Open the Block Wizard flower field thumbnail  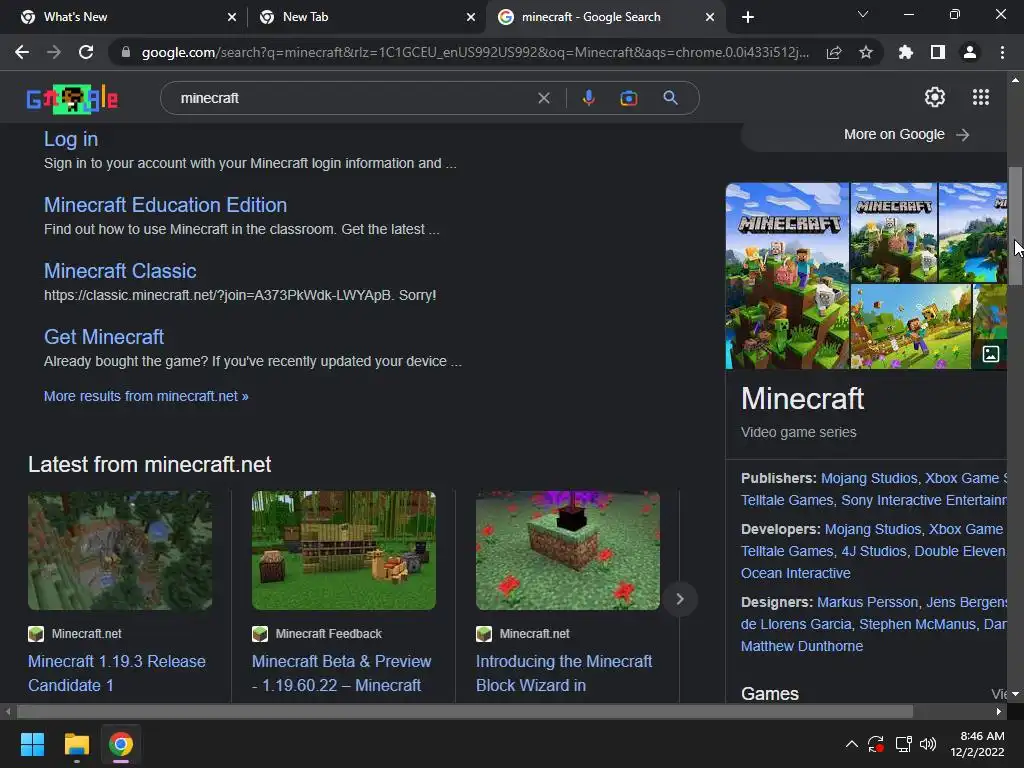click(x=568, y=551)
